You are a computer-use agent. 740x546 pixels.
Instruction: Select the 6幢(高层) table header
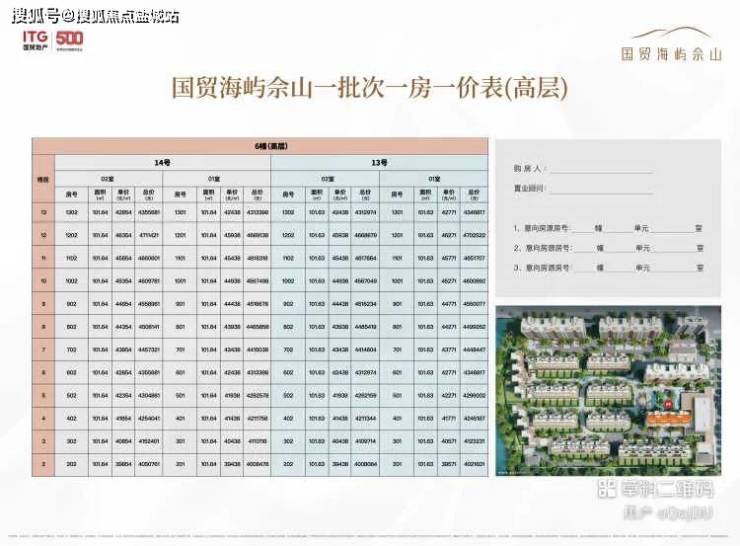click(x=260, y=146)
